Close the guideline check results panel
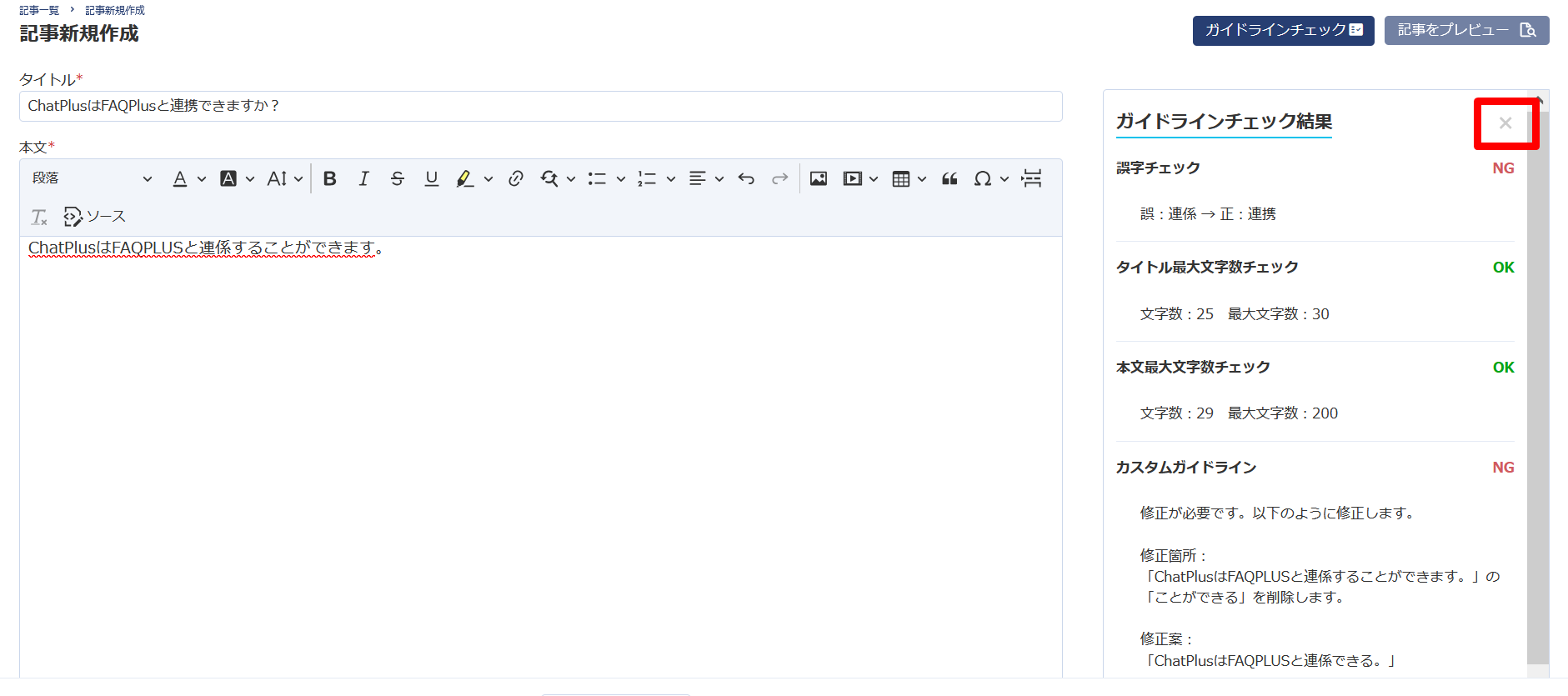Viewport: 1568px width, 696px height. (x=1505, y=123)
